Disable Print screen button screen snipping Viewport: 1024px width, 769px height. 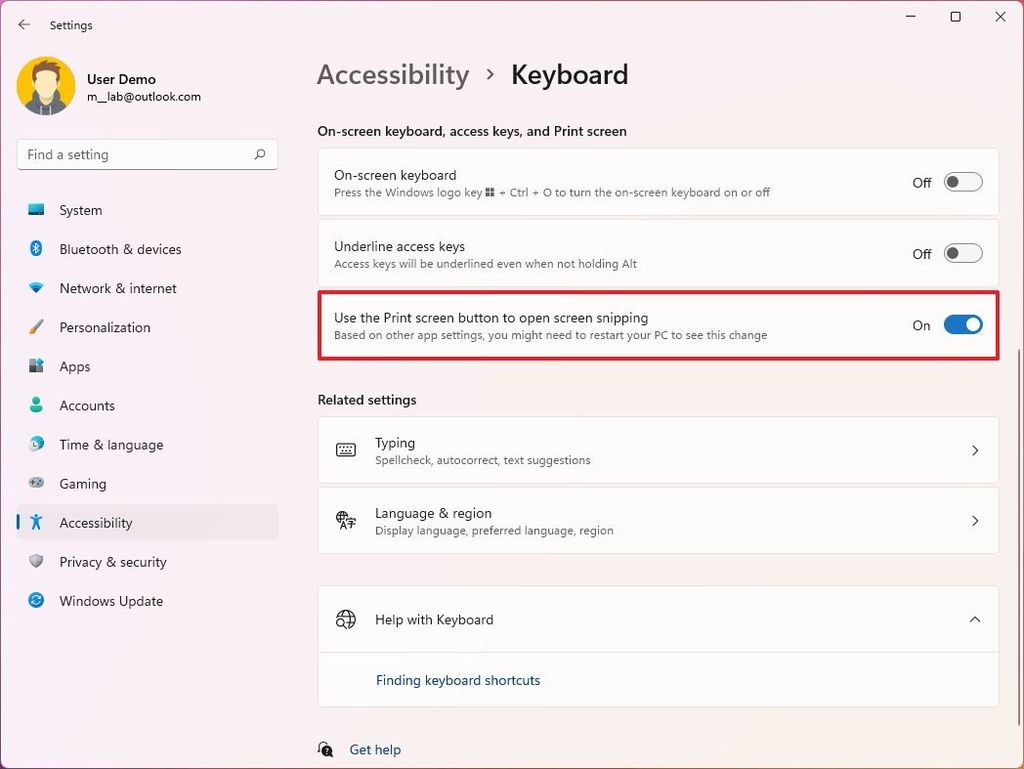pyautogui.click(x=962, y=325)
